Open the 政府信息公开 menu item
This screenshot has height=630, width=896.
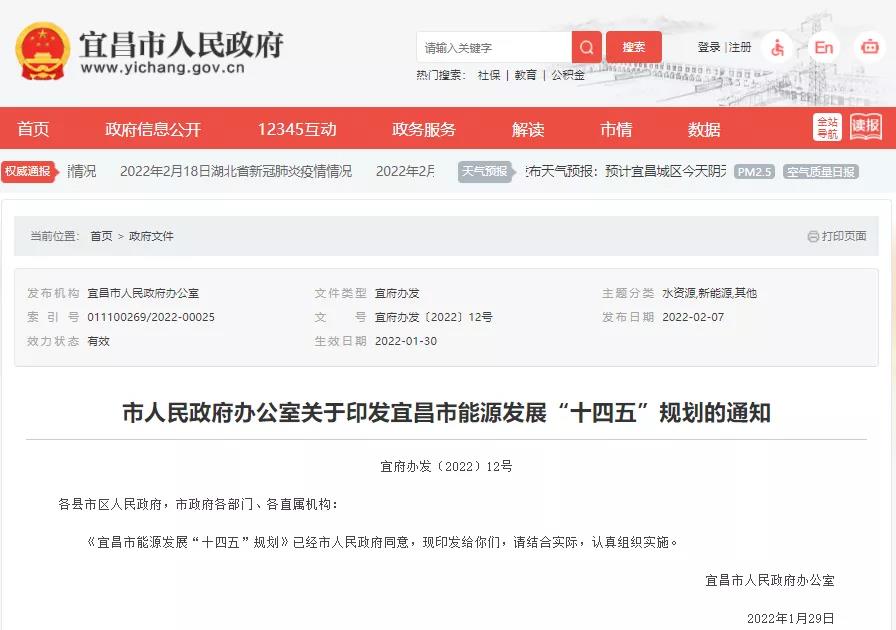click(153, 129)
